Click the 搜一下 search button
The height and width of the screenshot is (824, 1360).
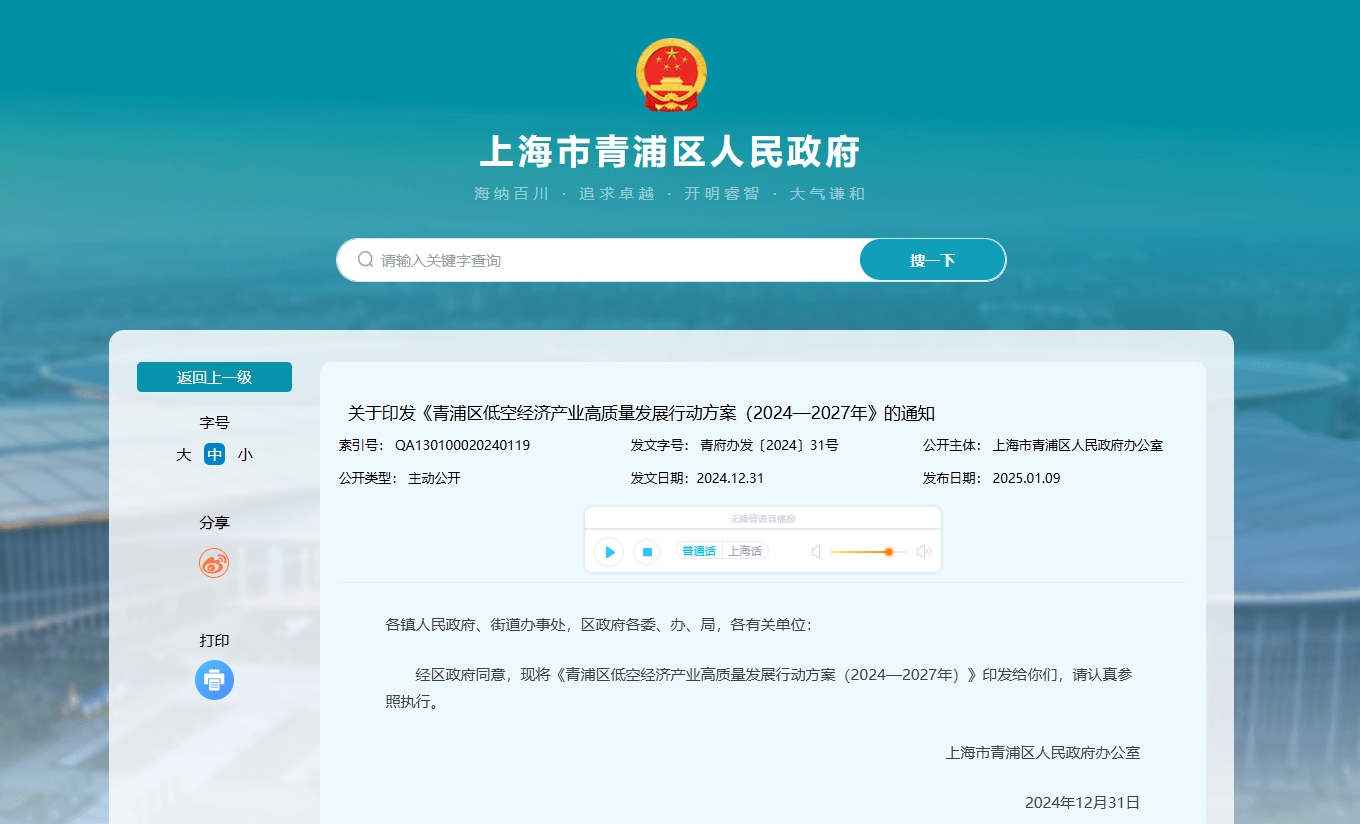coord(932,260)
